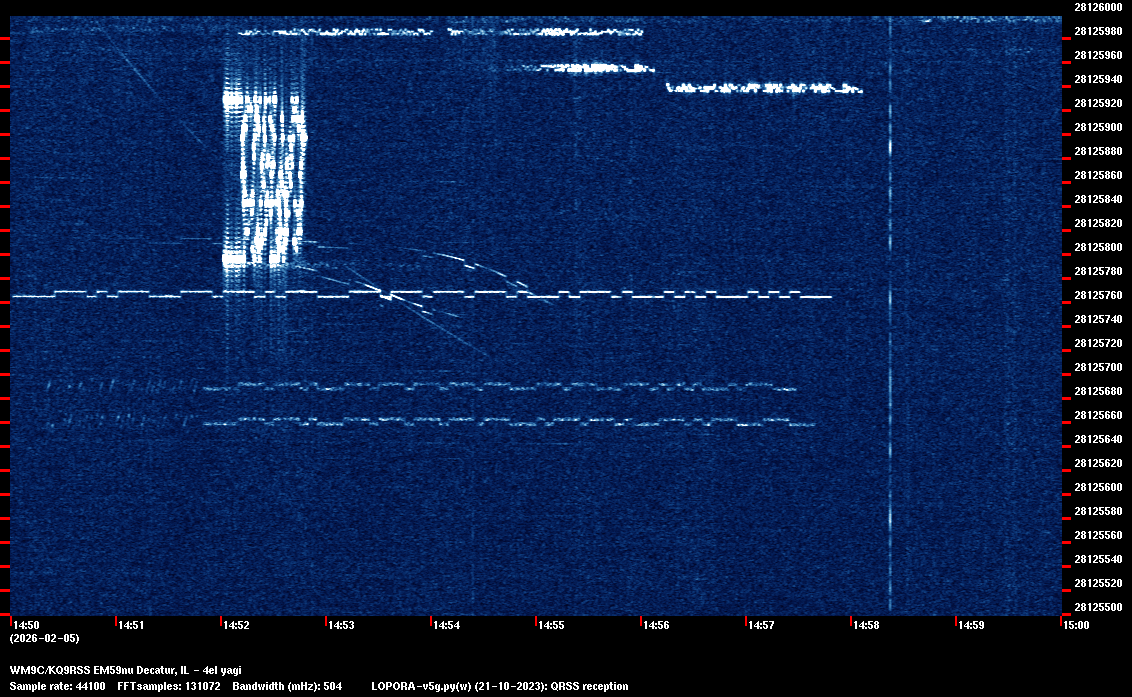Select the 15:00 time marker

[1076, 625]
